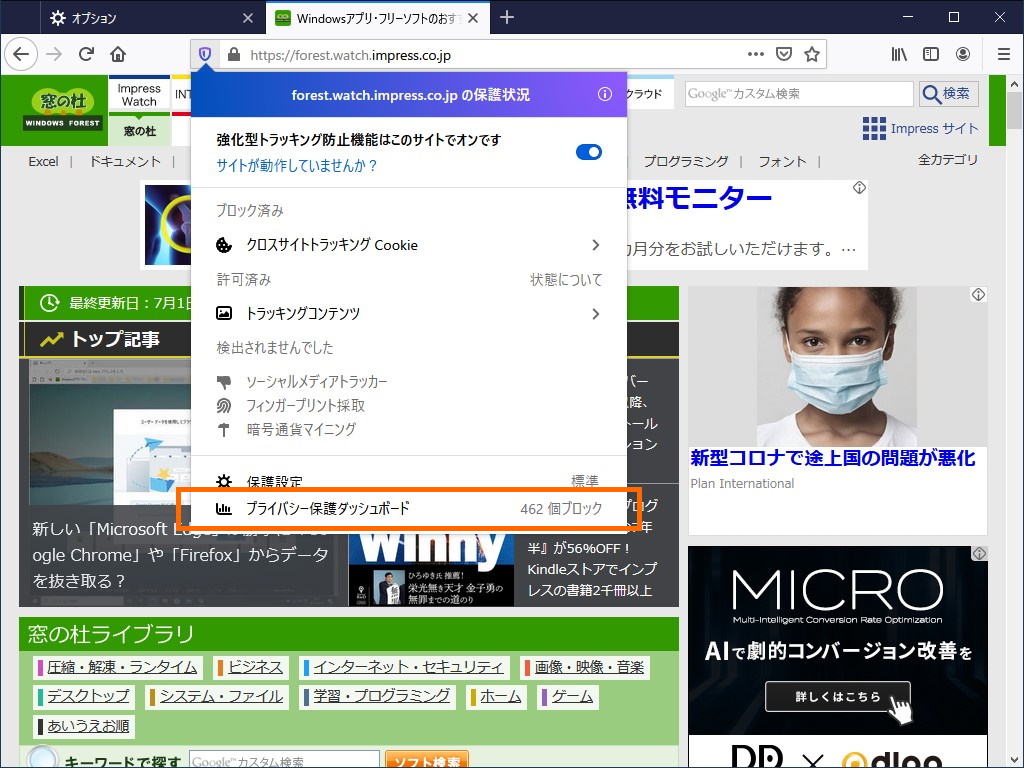Open the フォント category menu item
Image resolution: width=1024 pixels, height=768 pixels.
[x=782, y=161]
